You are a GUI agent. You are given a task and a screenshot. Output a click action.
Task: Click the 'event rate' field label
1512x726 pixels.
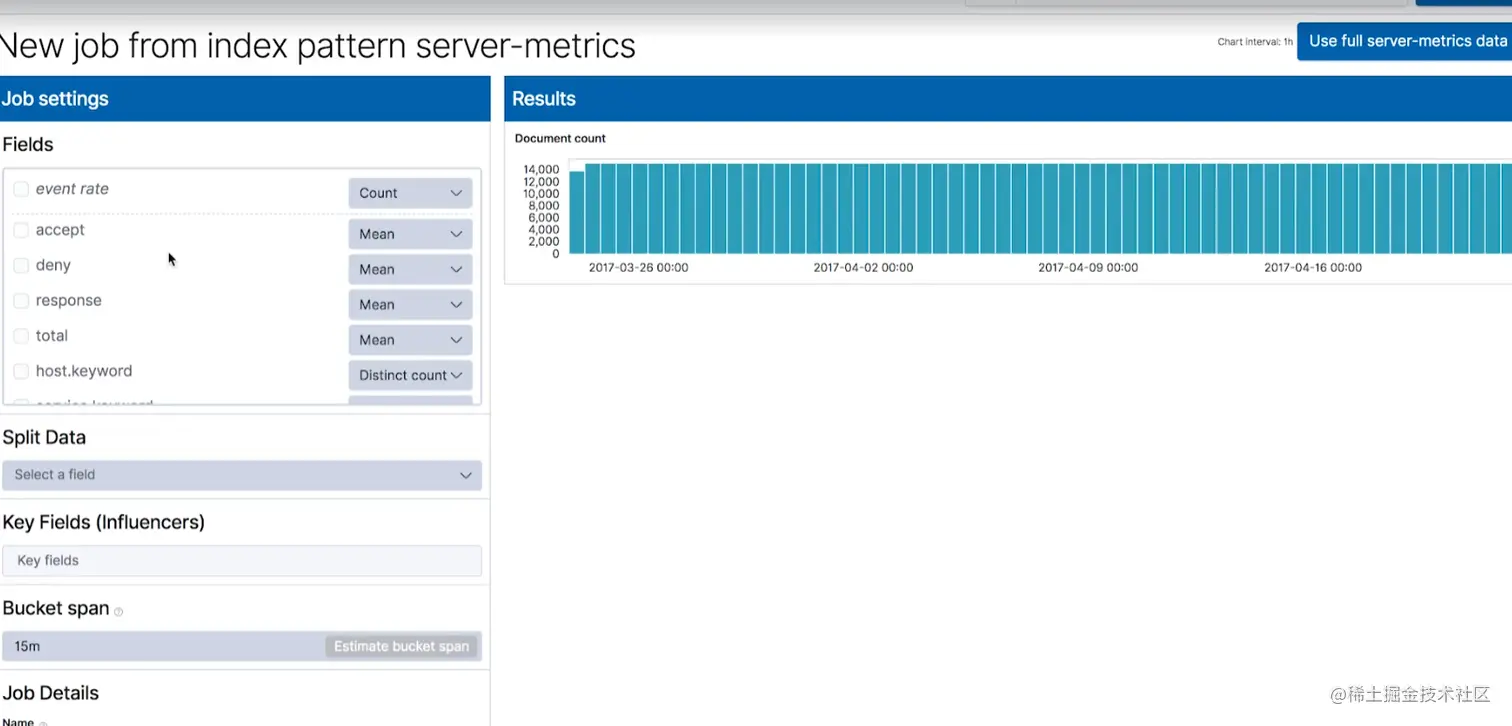72,189
